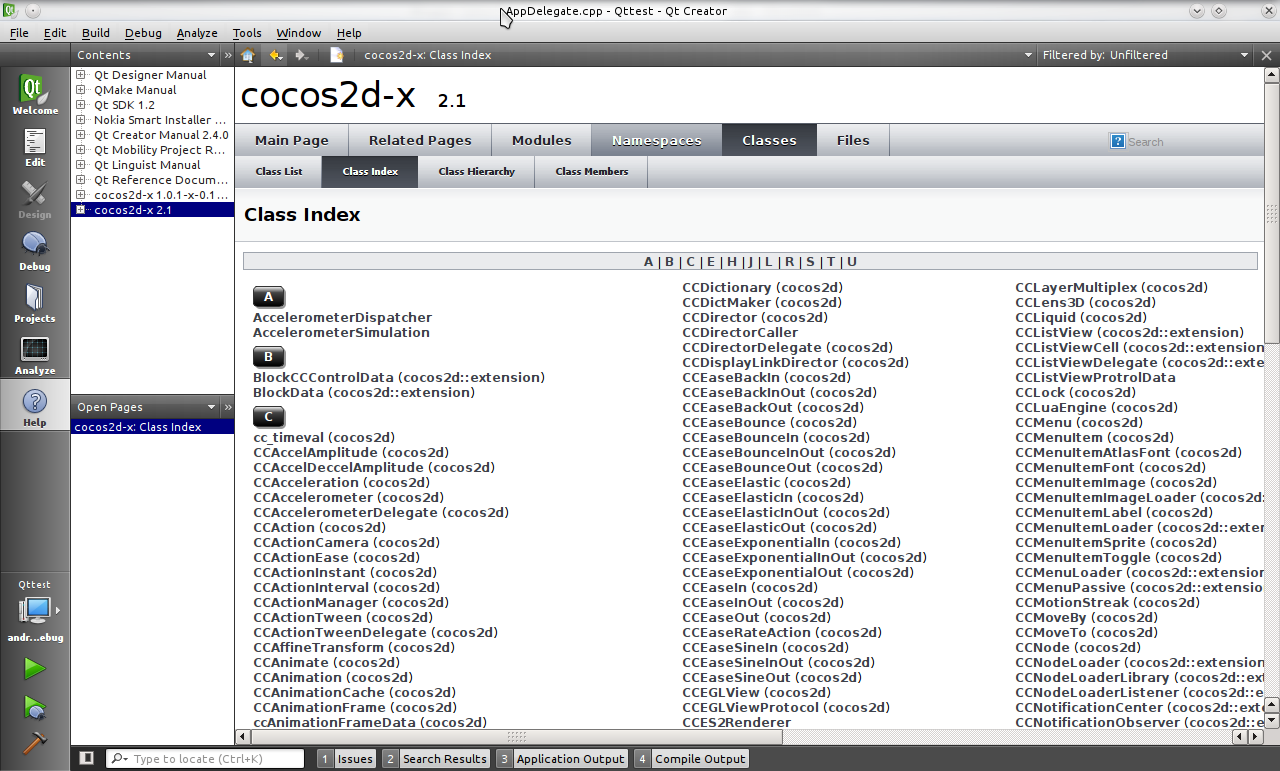The width and height of the screenshot is (1280, 771).
Task: Switch to Debug mode
Action: pos(35,251)
